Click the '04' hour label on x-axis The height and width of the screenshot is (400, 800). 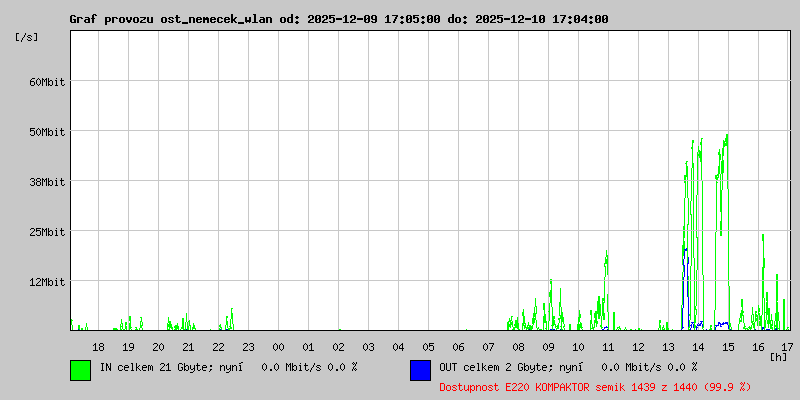pos(398,347)
